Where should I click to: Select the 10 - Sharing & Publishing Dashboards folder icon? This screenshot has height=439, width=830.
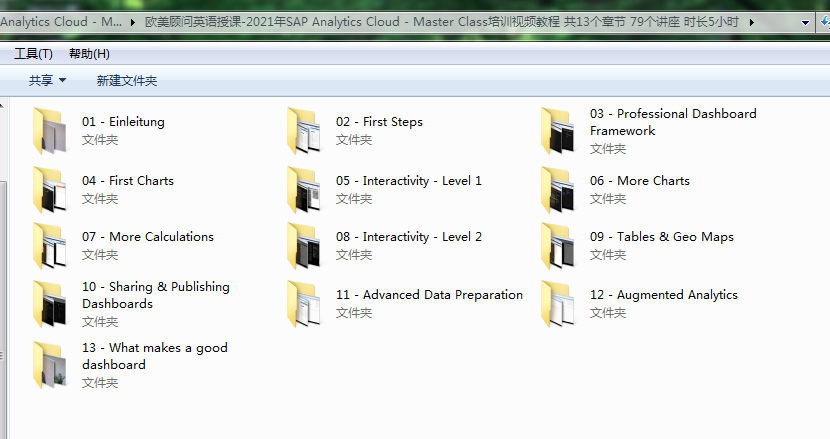pos(50,304)
